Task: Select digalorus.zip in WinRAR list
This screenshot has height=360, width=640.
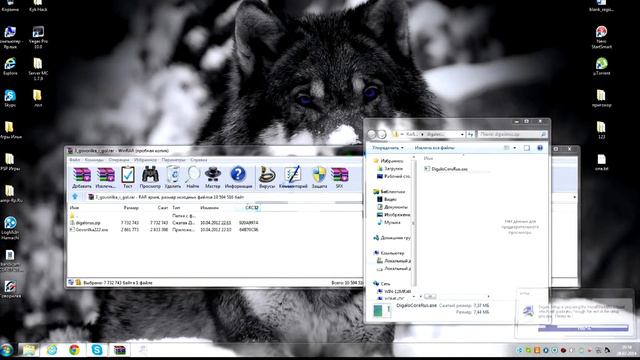Action: coord(163,223)
